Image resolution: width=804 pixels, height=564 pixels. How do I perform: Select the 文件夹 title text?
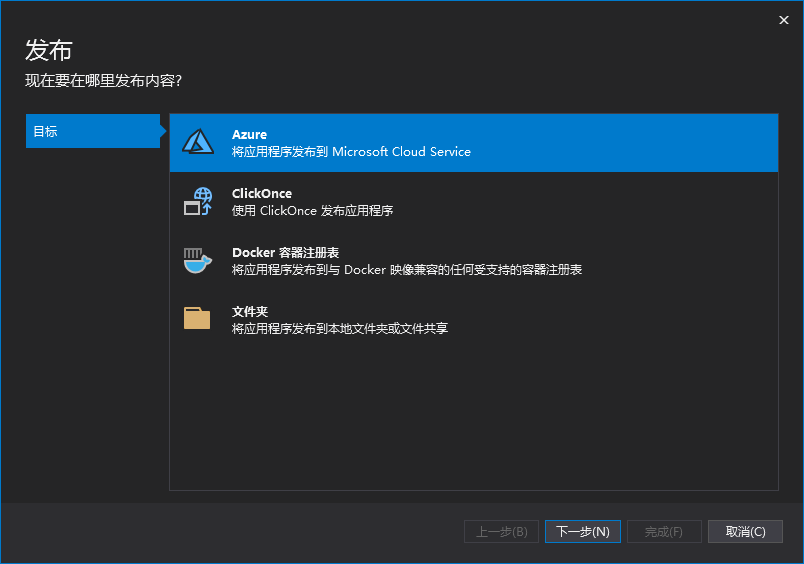pos(250,312)
